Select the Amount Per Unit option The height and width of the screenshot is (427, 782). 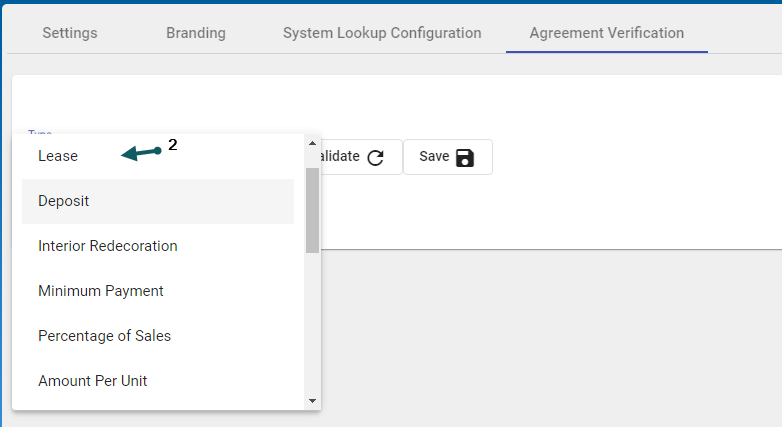(93, 381)
